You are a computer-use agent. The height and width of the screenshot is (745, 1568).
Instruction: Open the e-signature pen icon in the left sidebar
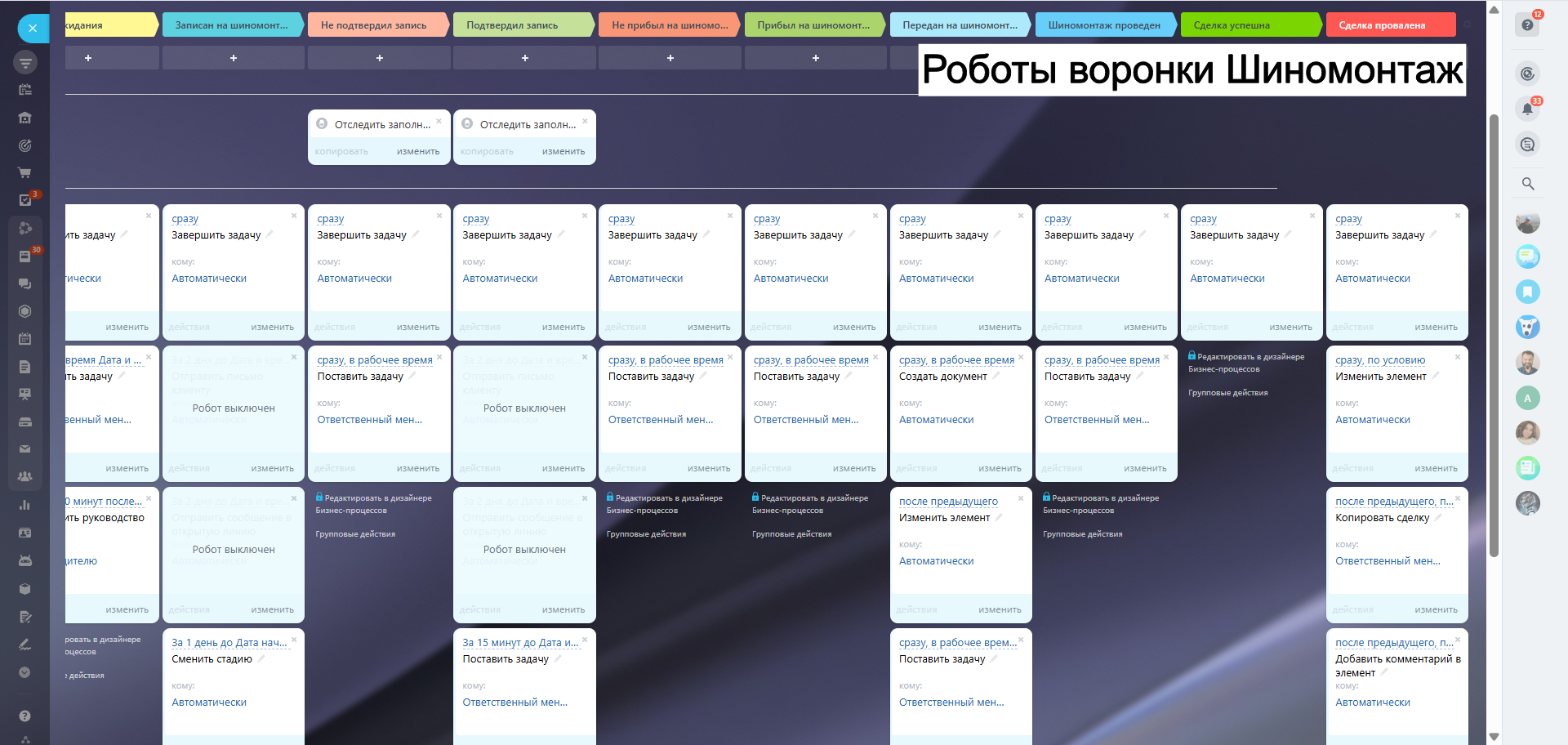point(25,645)
